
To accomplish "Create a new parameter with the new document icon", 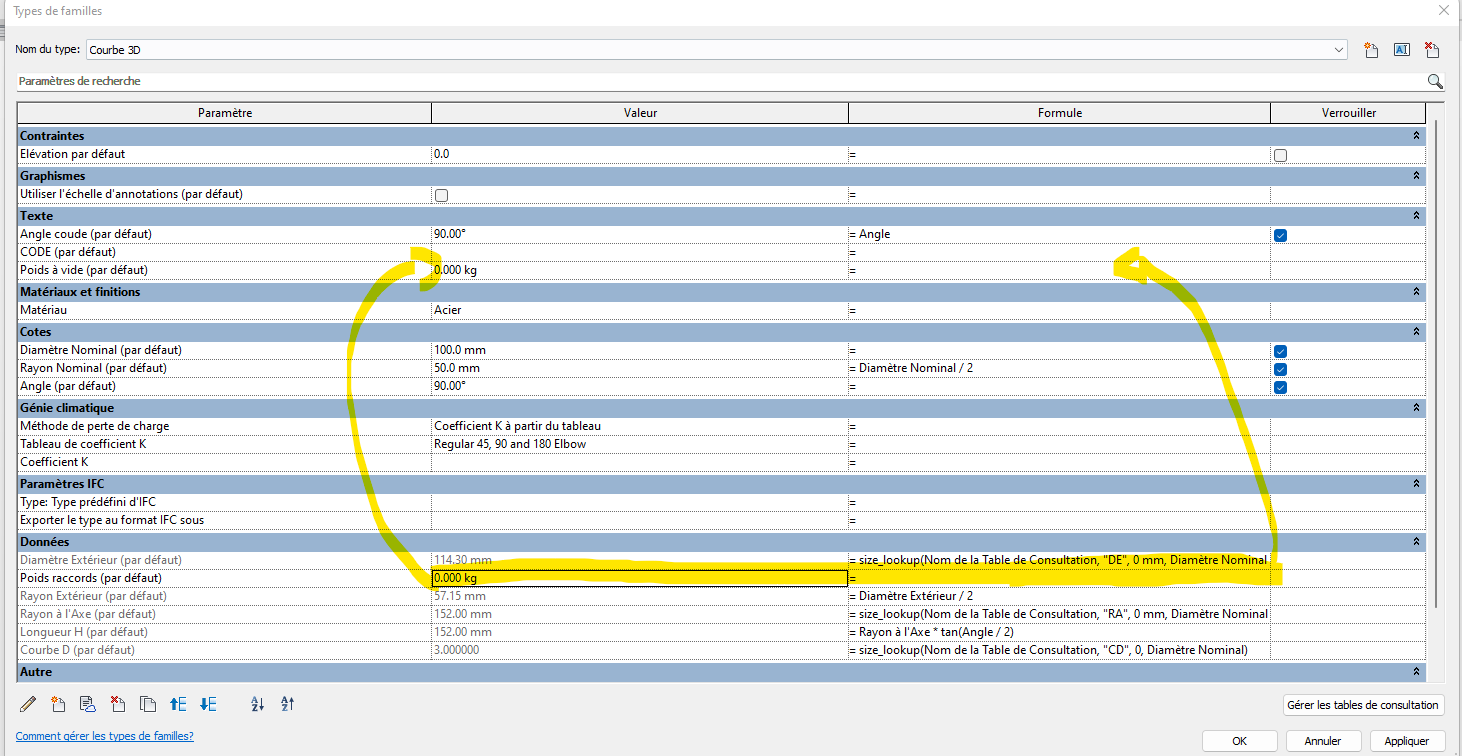I will pos(58,704).
